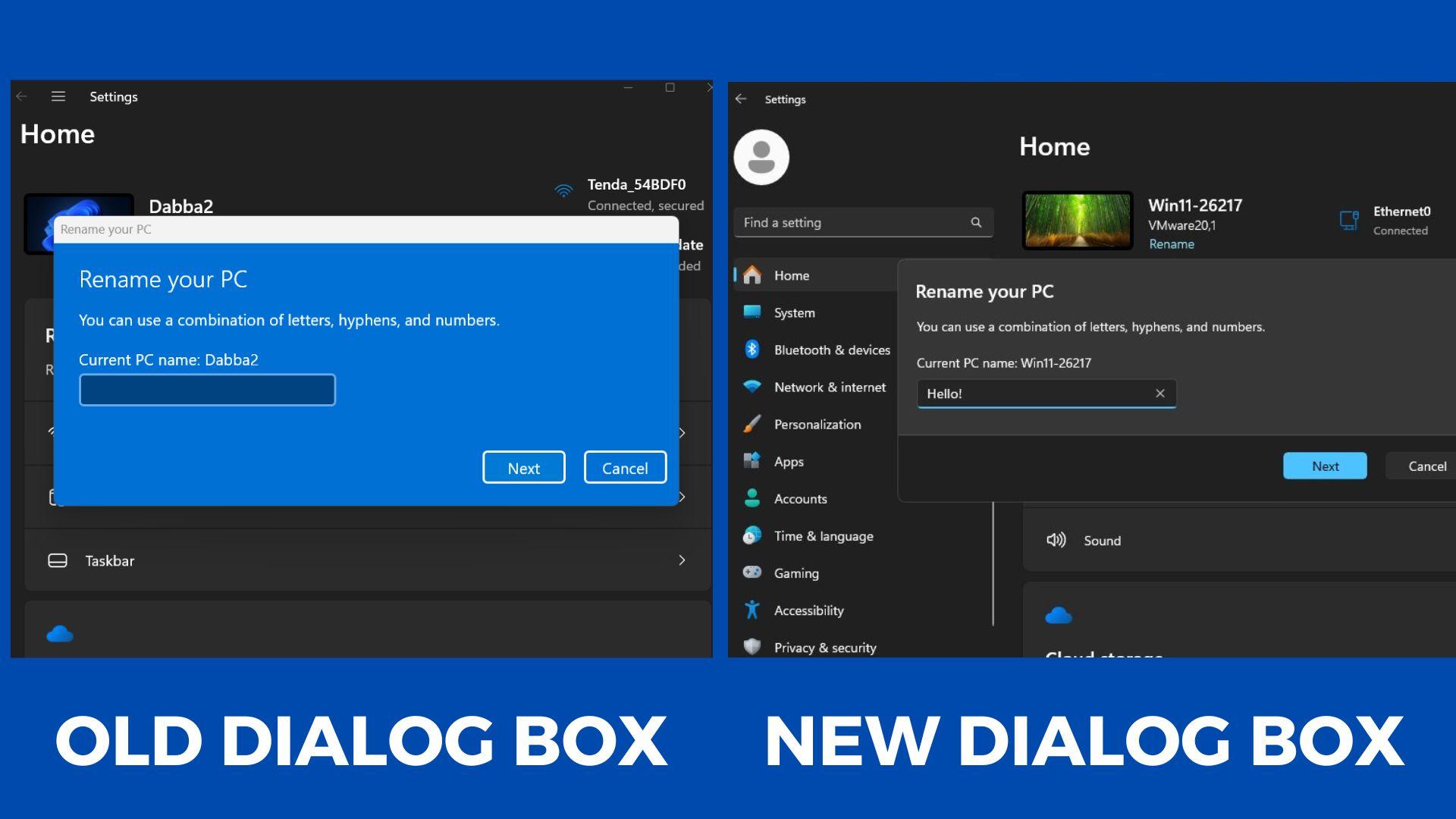The width and height of the screenshot is (1456, 819).
Task: Click Next in the new dark dialog
Action: pyautogui.click(x=1324, y=466)
